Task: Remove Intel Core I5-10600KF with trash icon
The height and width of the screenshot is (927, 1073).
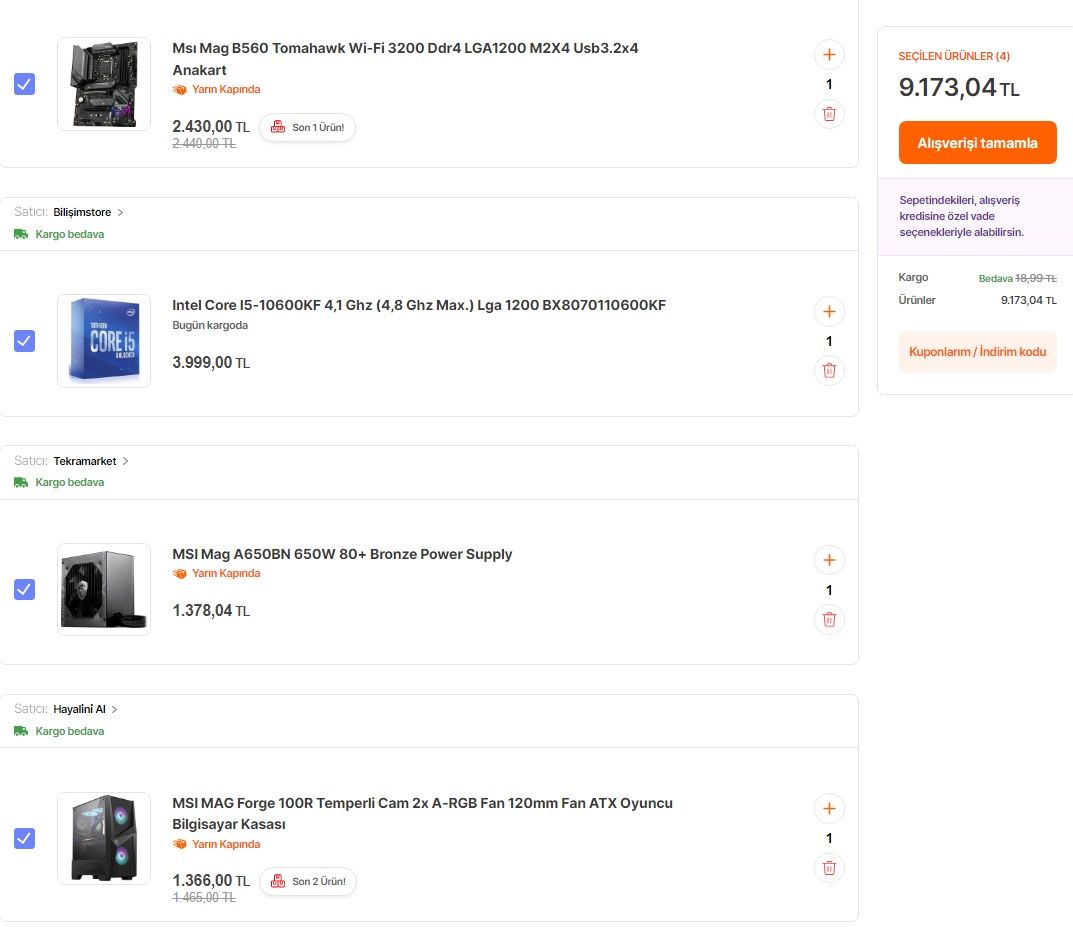Action: [829, 371]
